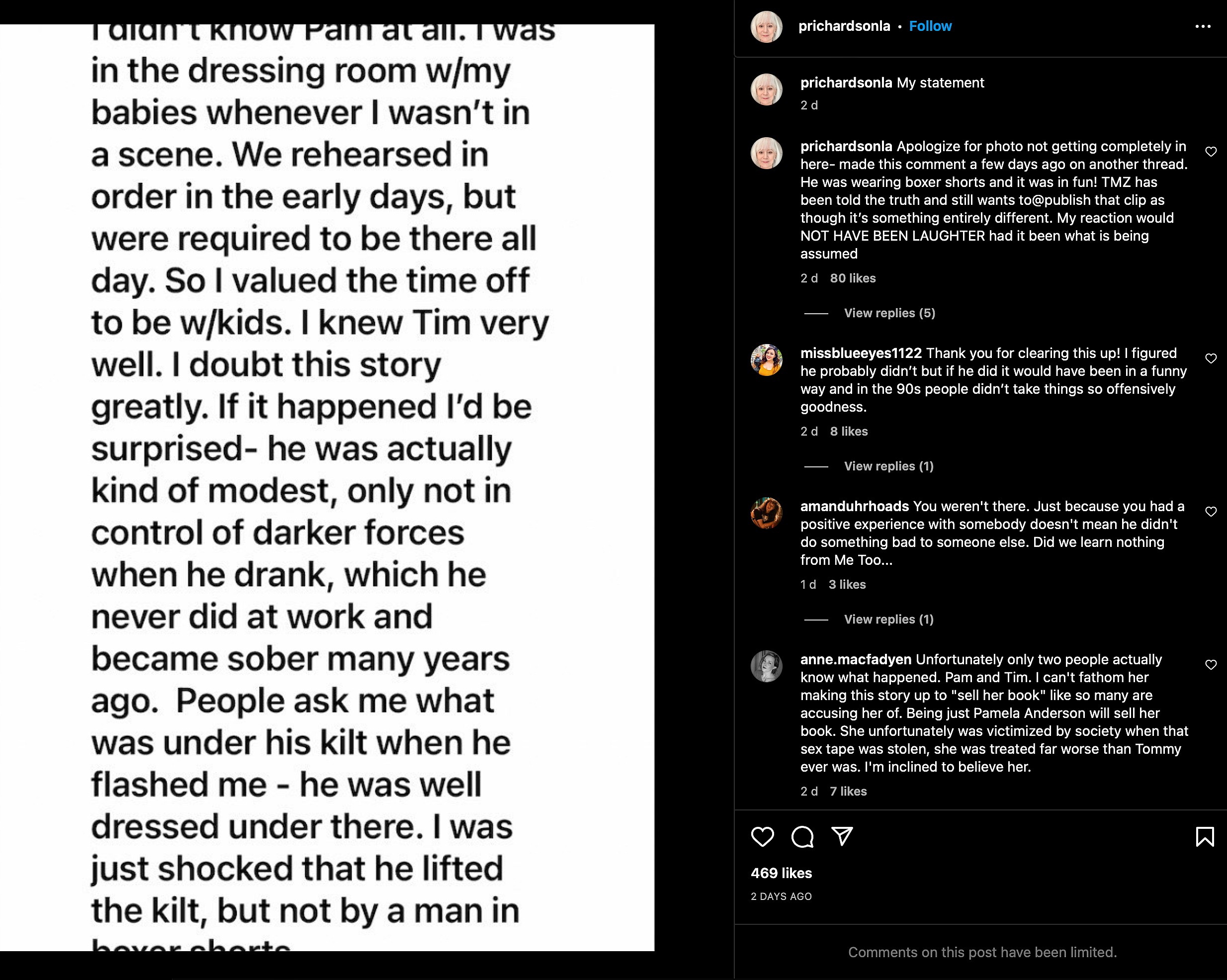The width and height of the screenshot is (1227, 980).
Task: Expand replies under amanduhrhoads's comment
Action: click(x=888, y=619)
